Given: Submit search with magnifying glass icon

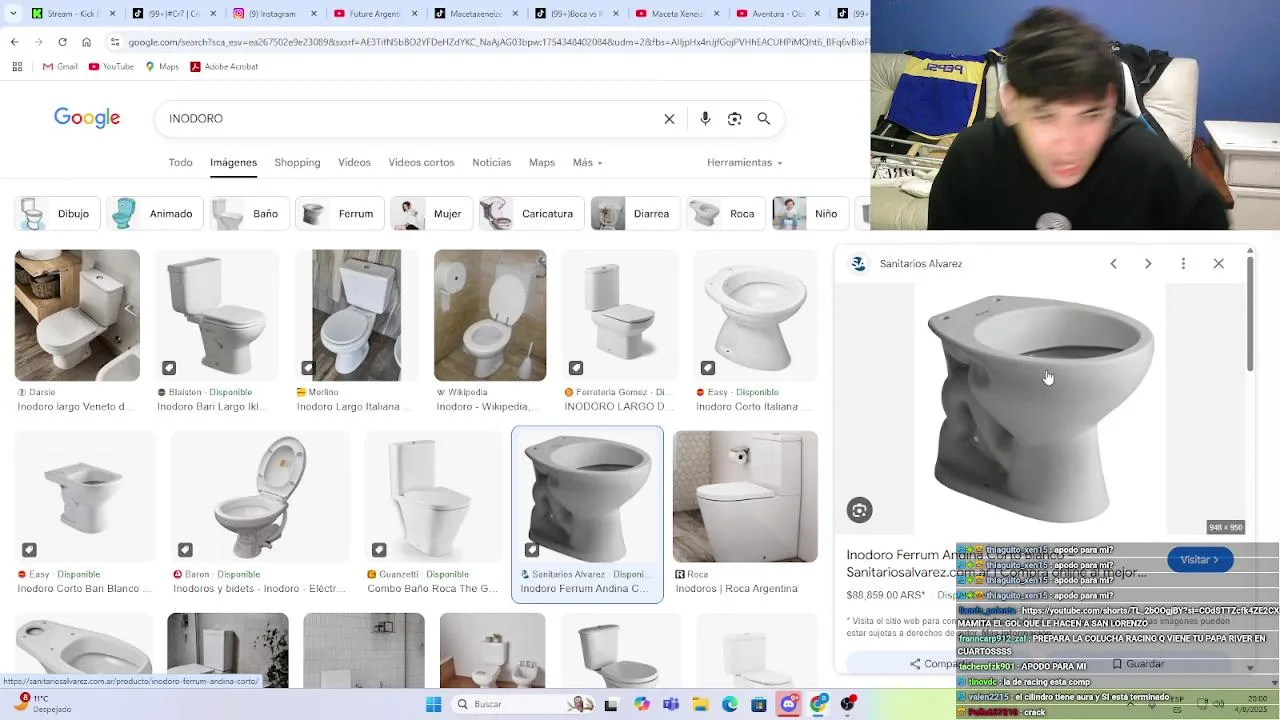Looking at the screenshot, I should (x=764, y=119).
